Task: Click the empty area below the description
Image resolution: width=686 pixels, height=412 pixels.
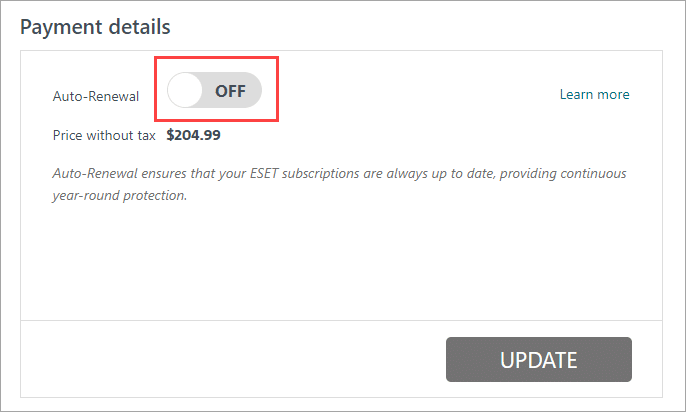Action: 340,260
